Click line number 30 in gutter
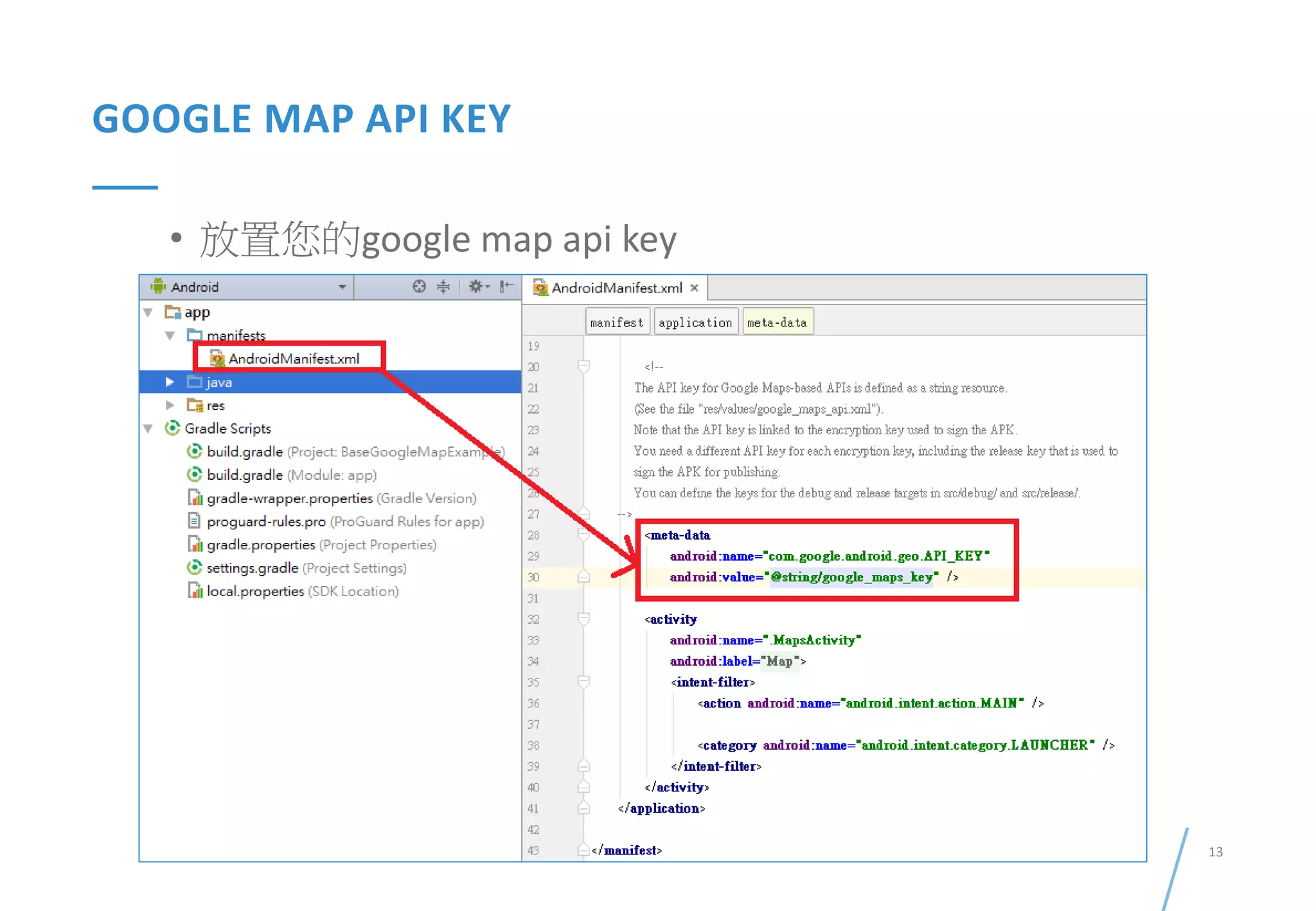Viewport: 1316px width, 911px height. [x=533, y=577]
